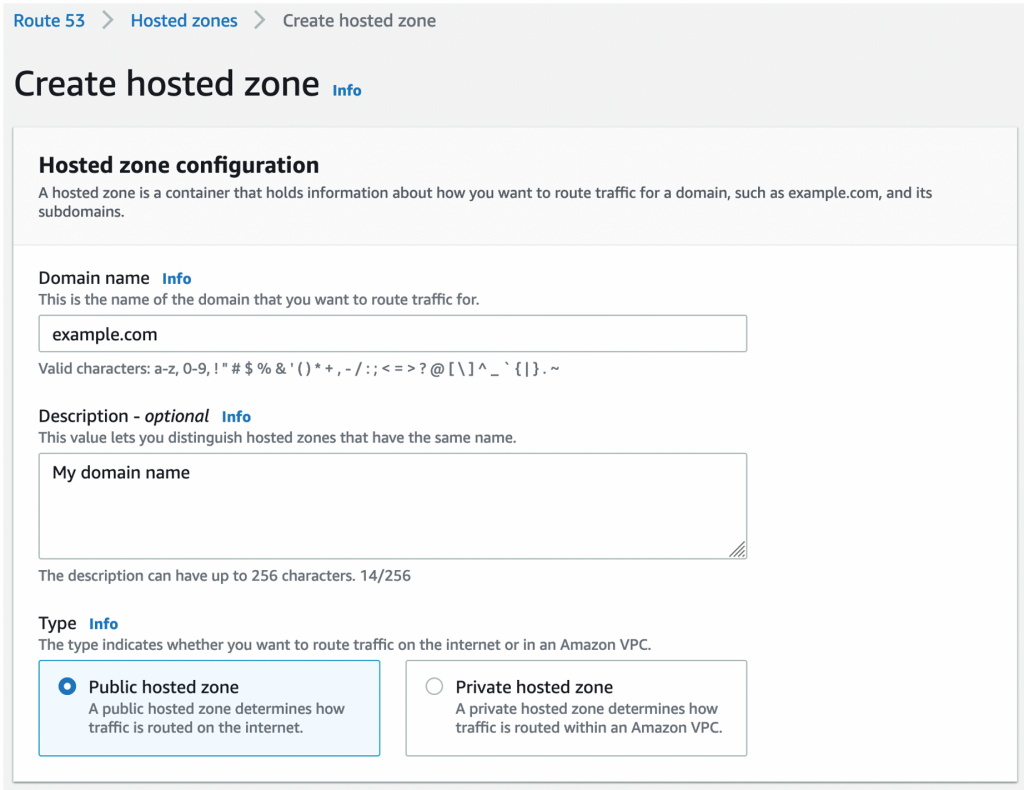1024x790 pixels.
Task: Click the Create hosted zone breadcrumb entry
Action: [358, 20]
